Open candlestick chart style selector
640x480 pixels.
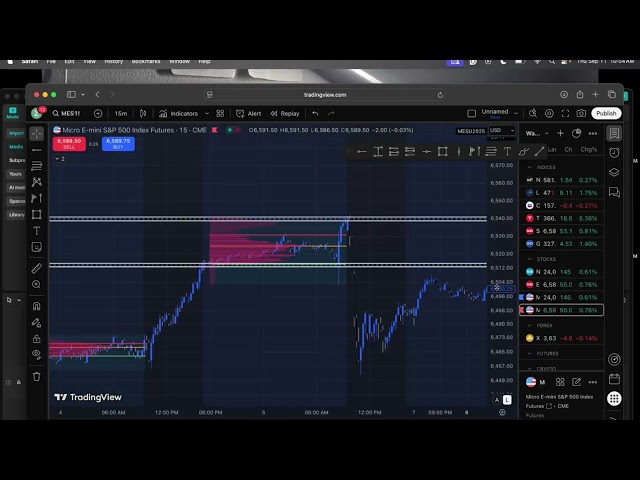[x=143, y=113]
